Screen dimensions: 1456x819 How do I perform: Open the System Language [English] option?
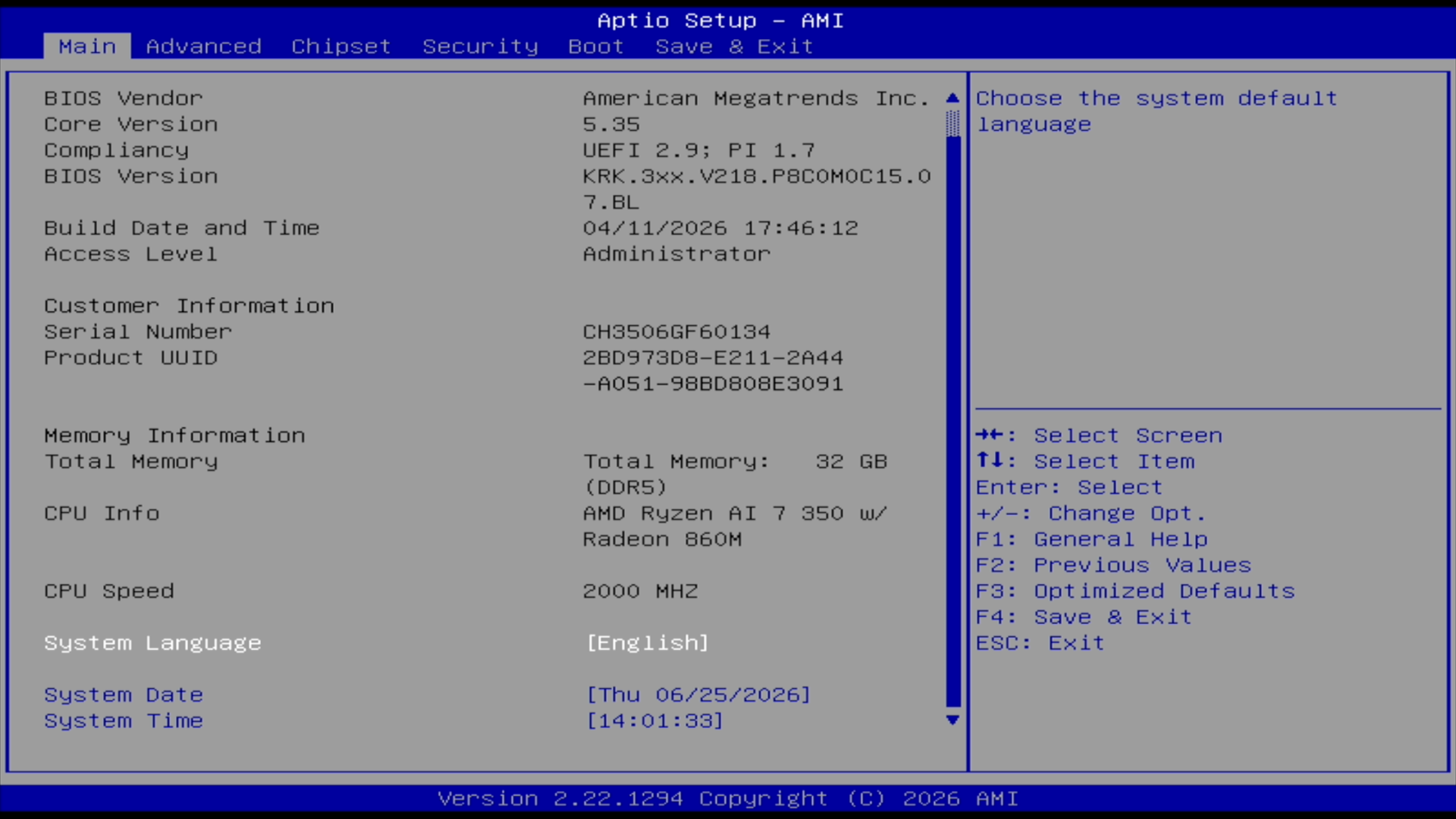coord(647,643)
